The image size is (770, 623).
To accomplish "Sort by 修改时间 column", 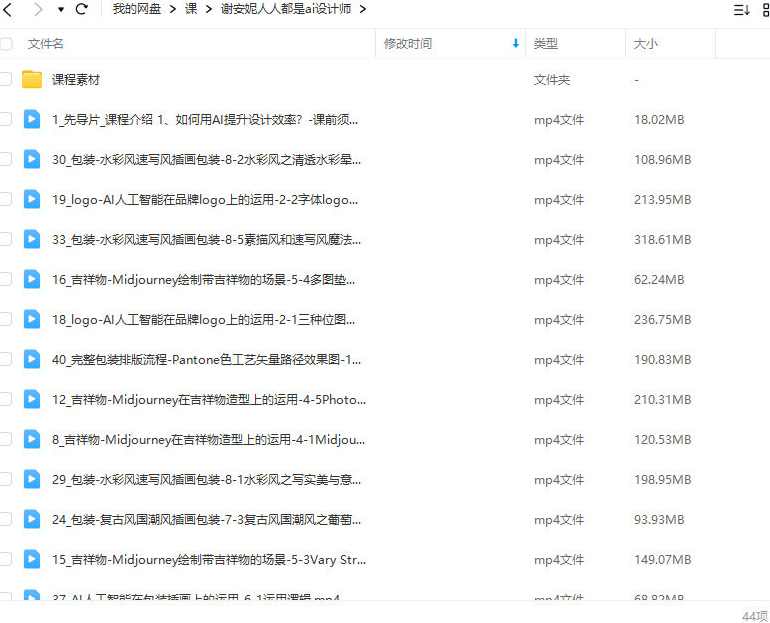I will pyautogui.click(x=408, y=44).
